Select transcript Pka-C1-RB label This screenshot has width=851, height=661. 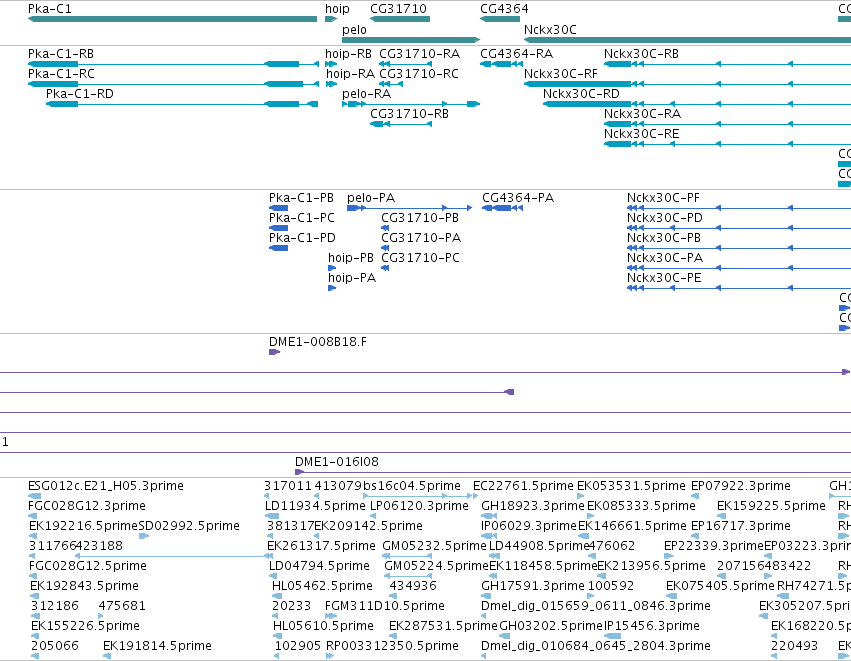click(61, 54)
